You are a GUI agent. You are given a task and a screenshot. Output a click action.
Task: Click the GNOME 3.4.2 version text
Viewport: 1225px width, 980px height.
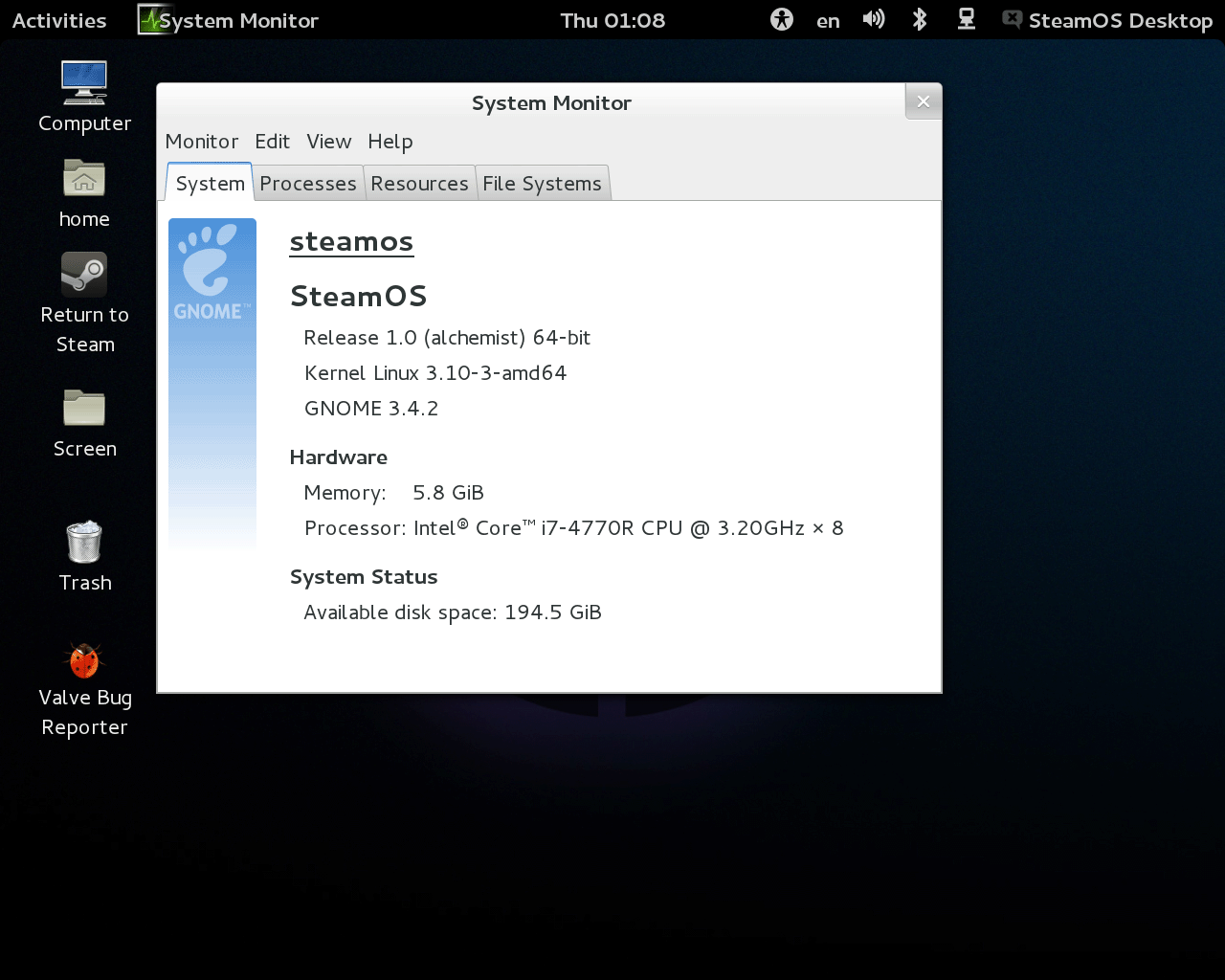(371, 409)
